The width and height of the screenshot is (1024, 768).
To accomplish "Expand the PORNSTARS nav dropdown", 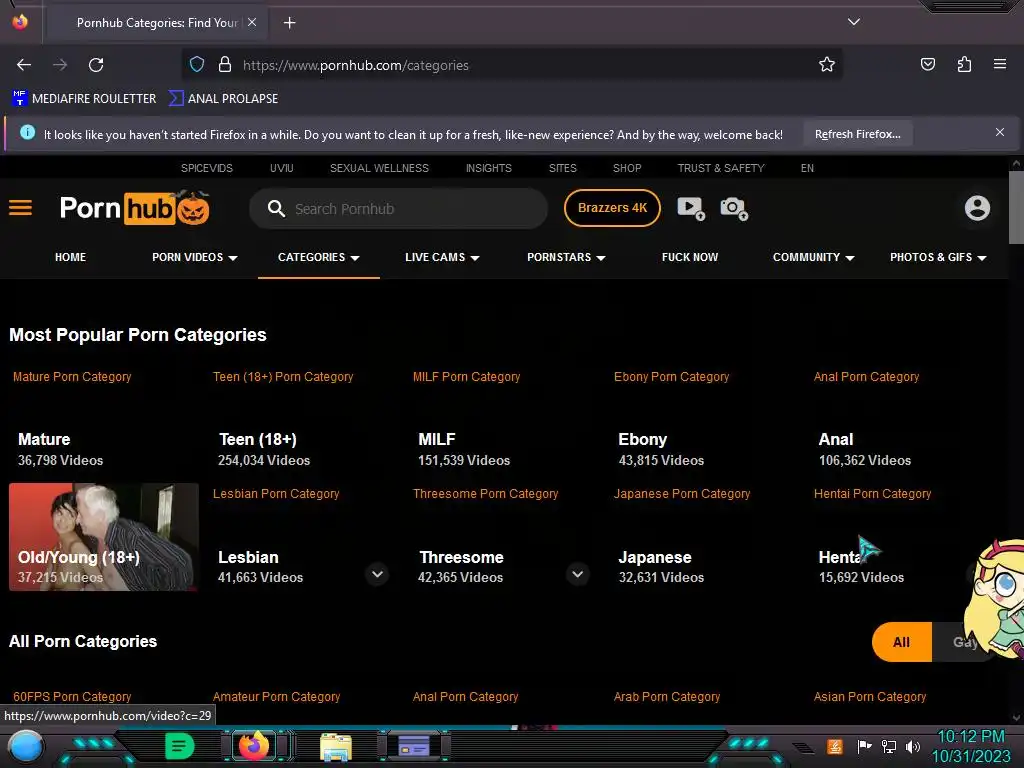I will (566, 257).
